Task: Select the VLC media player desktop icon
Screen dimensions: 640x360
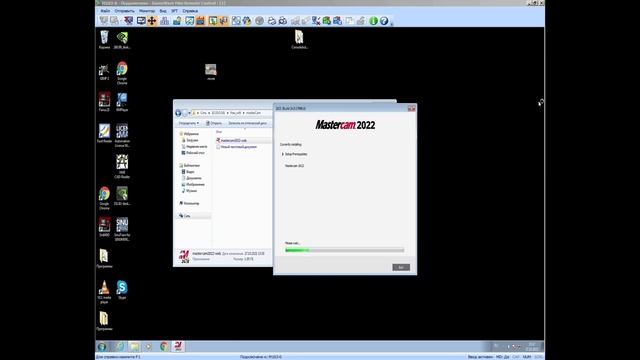Action: coord(104,292)
